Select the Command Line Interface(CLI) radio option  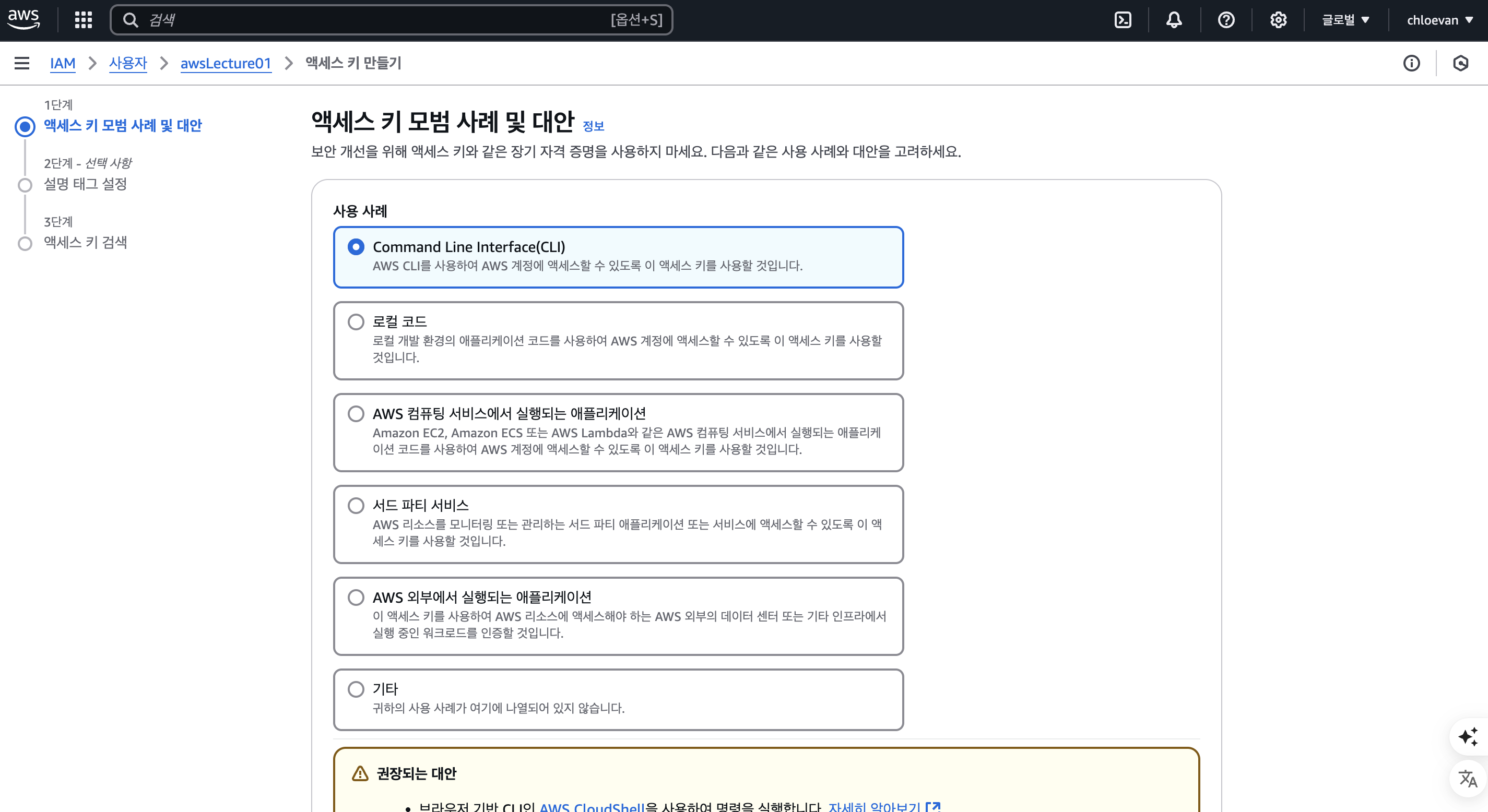pyautogui.click(x=356, y=247)
